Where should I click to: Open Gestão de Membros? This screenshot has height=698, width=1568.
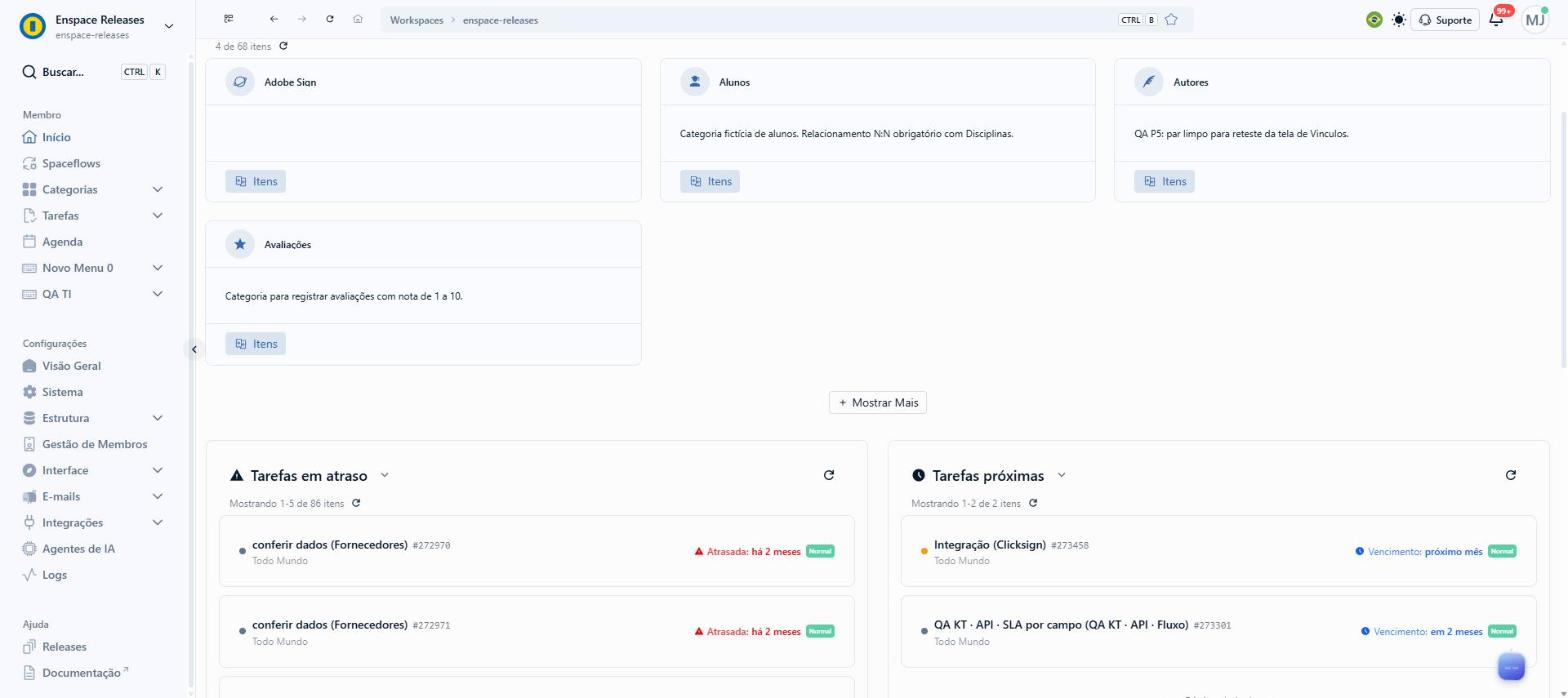(94, 444)
